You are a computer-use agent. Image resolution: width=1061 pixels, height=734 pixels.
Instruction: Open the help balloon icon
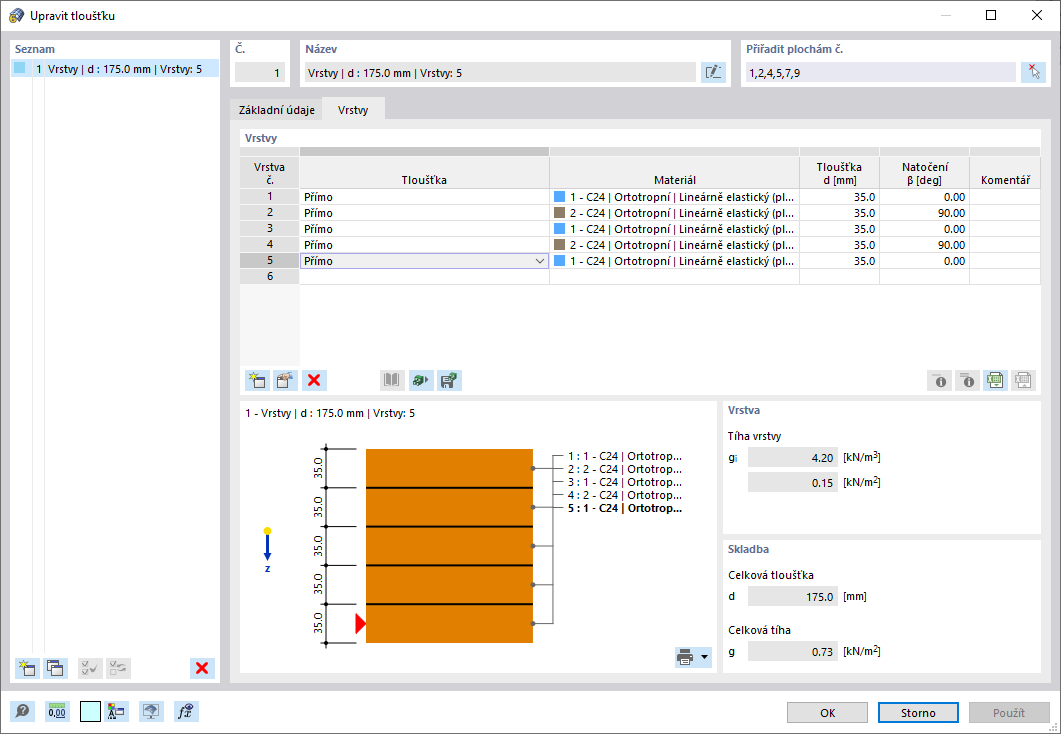tap(22, 712)
